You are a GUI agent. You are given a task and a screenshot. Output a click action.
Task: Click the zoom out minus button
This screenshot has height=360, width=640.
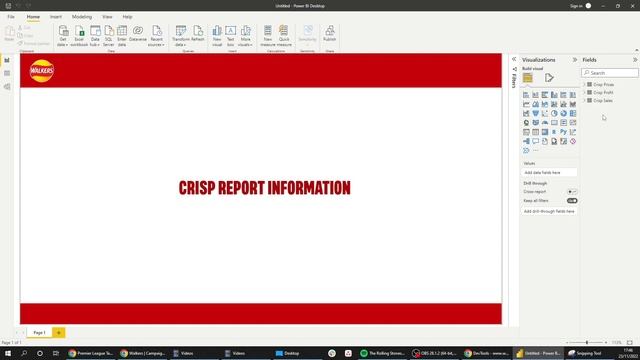pos(567,342)
